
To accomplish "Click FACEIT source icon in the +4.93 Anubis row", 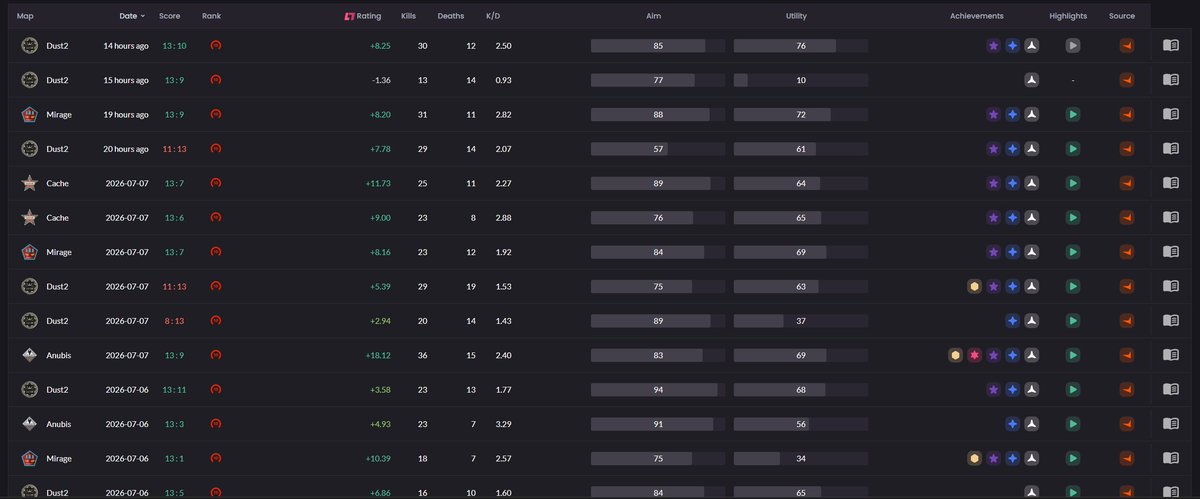I will [1126, 424].
